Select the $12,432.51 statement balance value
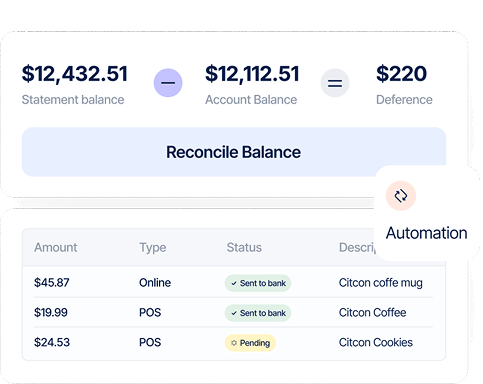Viewport: 483px width, 384px height. tap(75, 74)
